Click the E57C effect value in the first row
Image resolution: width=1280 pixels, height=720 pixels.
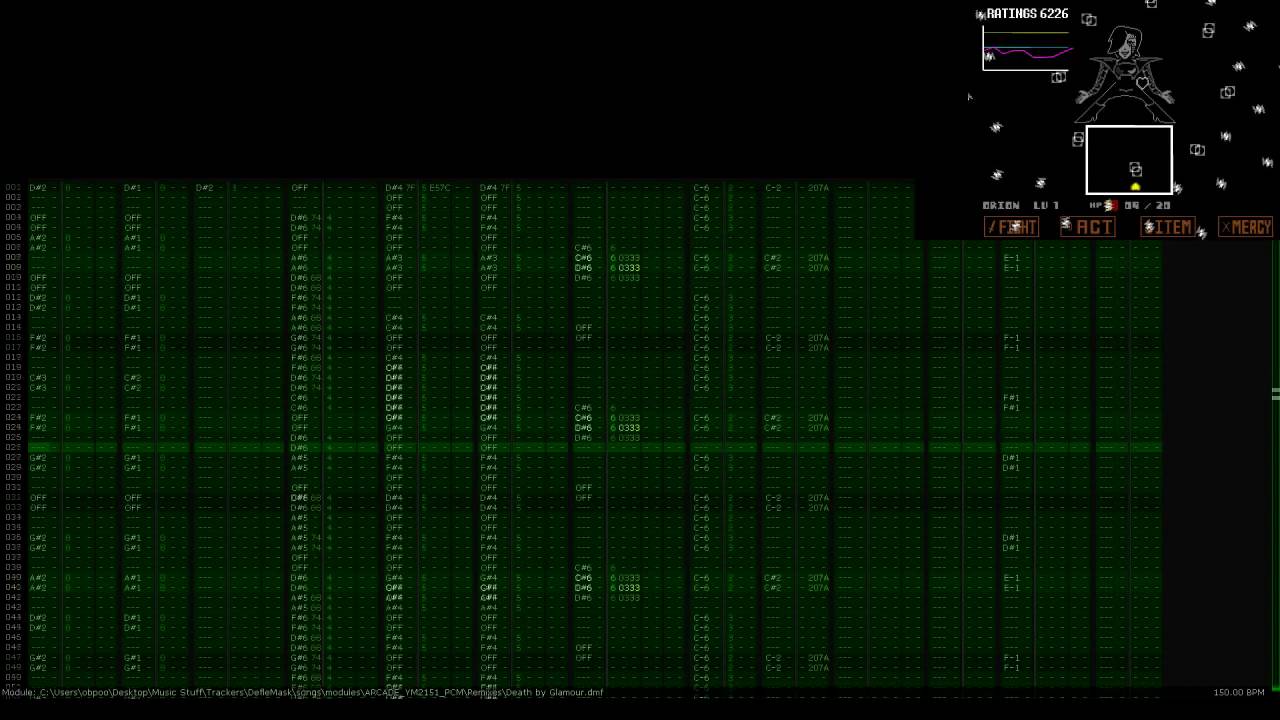[440, 188]
